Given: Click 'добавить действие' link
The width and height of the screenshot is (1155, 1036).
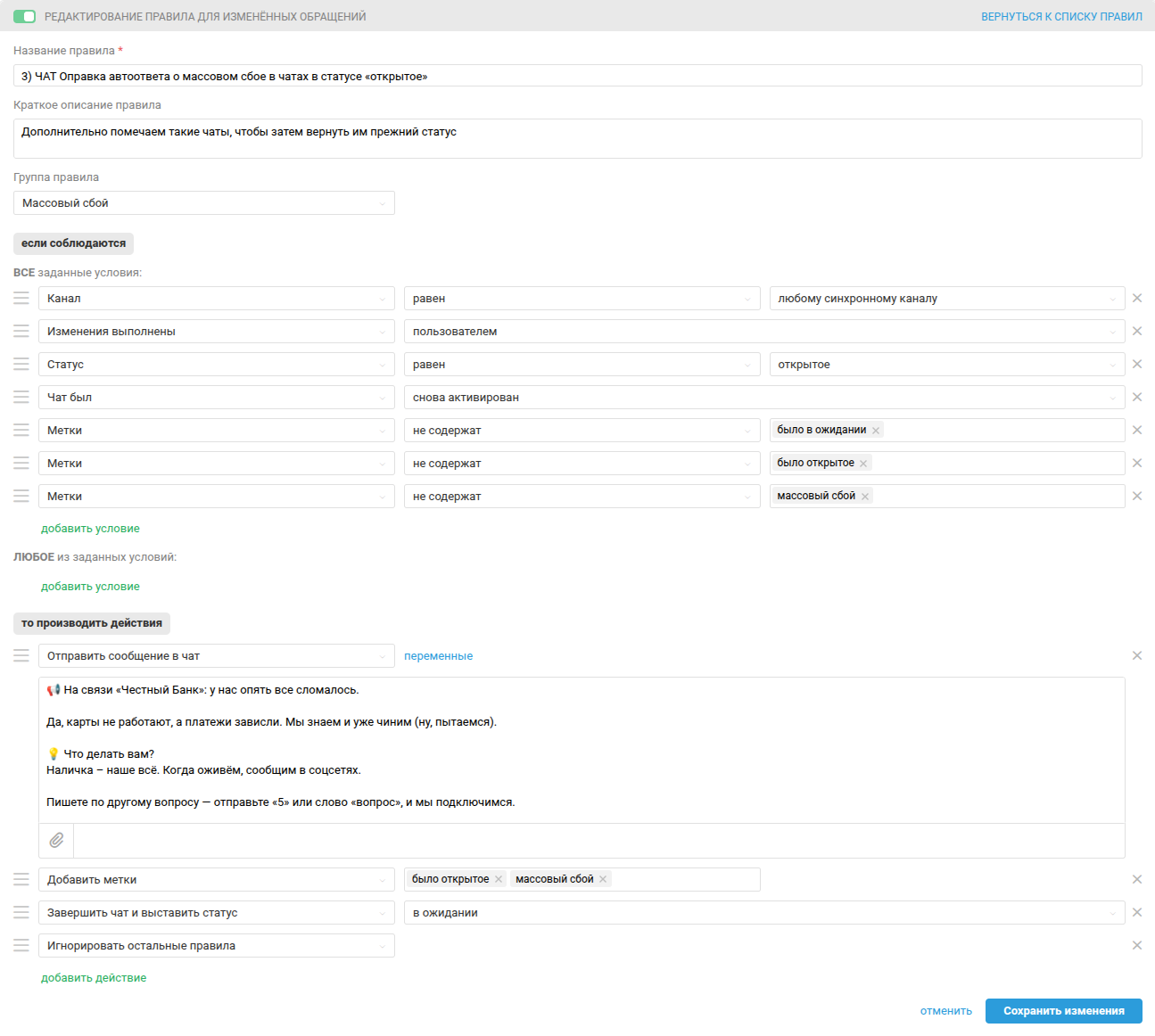Looking at the screenshot, I should point(94,978).
